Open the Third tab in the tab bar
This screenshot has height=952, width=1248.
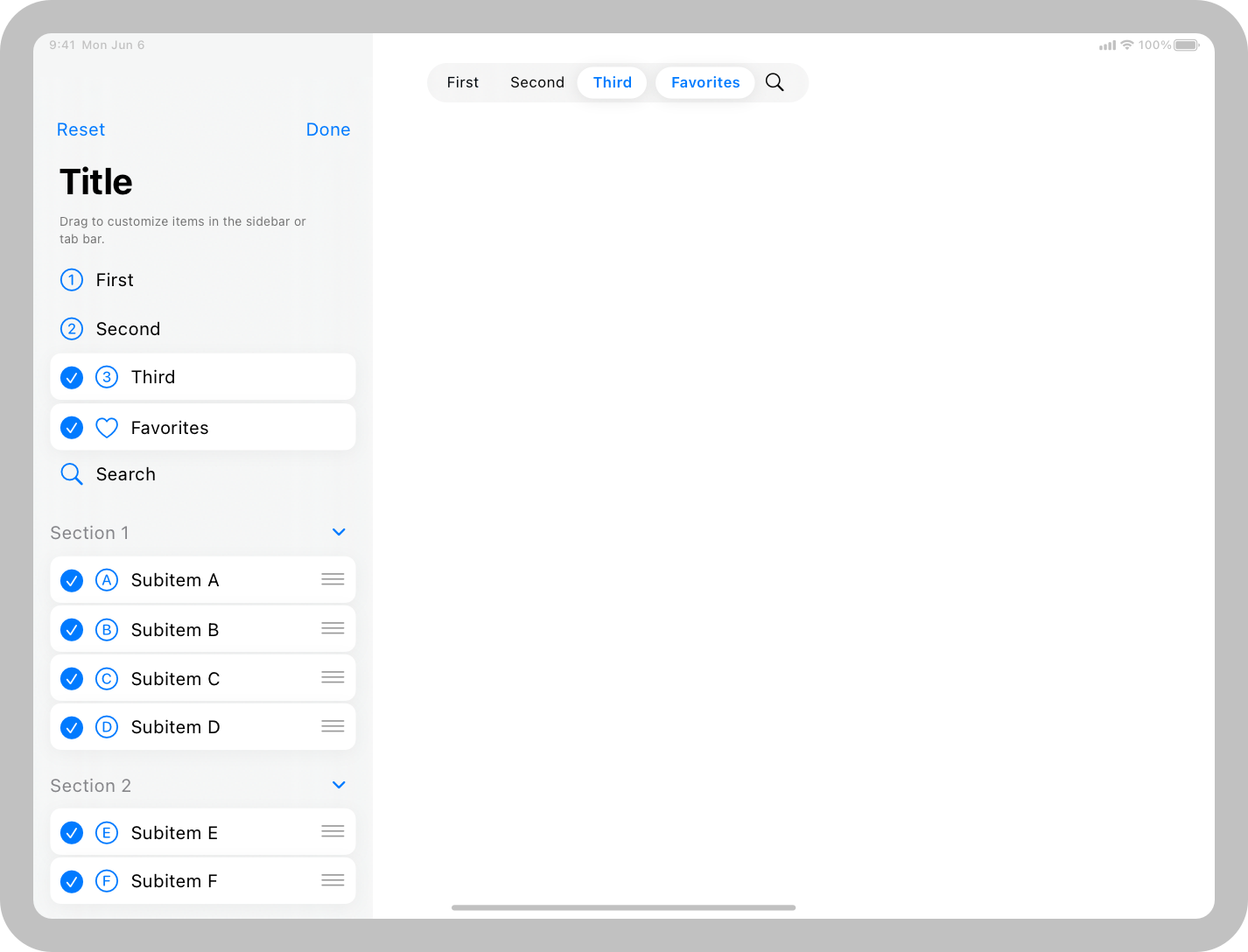612,81
